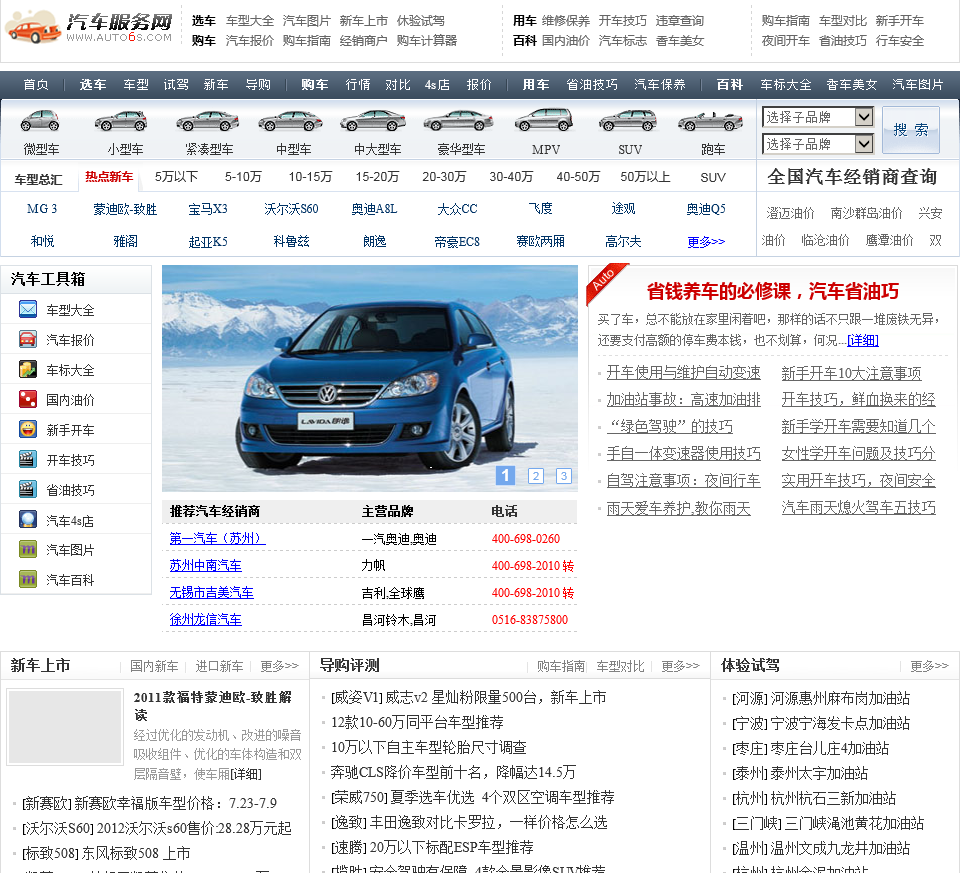Open the 2011款福特蒙迪欧 article thumbnail

[64, 727]
